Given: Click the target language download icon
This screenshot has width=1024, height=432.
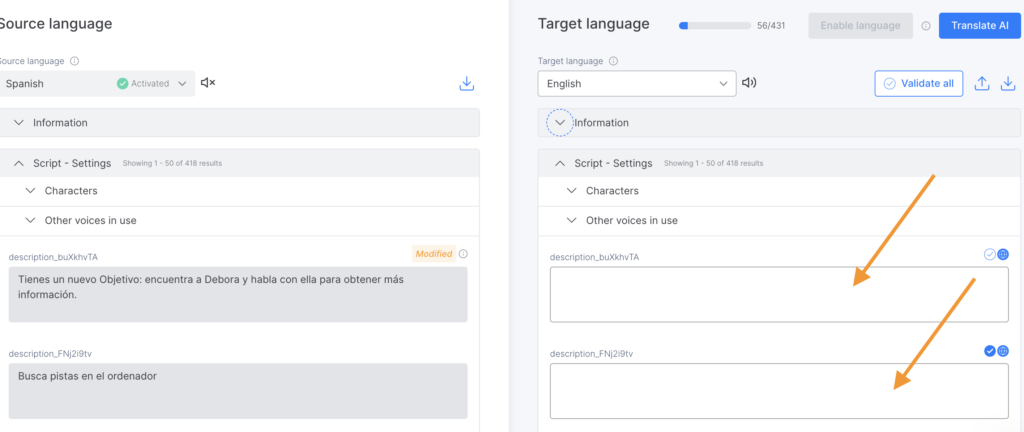Looking at the screenshot, I should point(1007,84).
